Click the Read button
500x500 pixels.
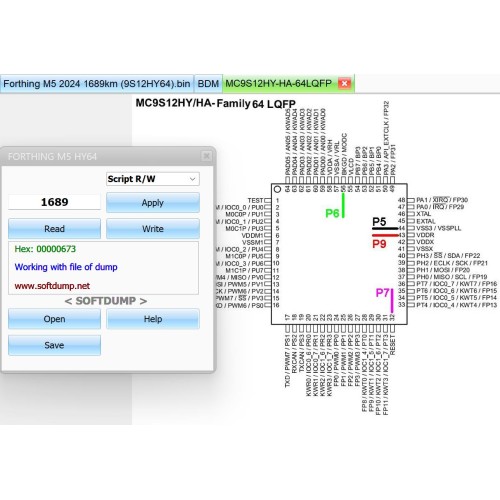point(54,229)
